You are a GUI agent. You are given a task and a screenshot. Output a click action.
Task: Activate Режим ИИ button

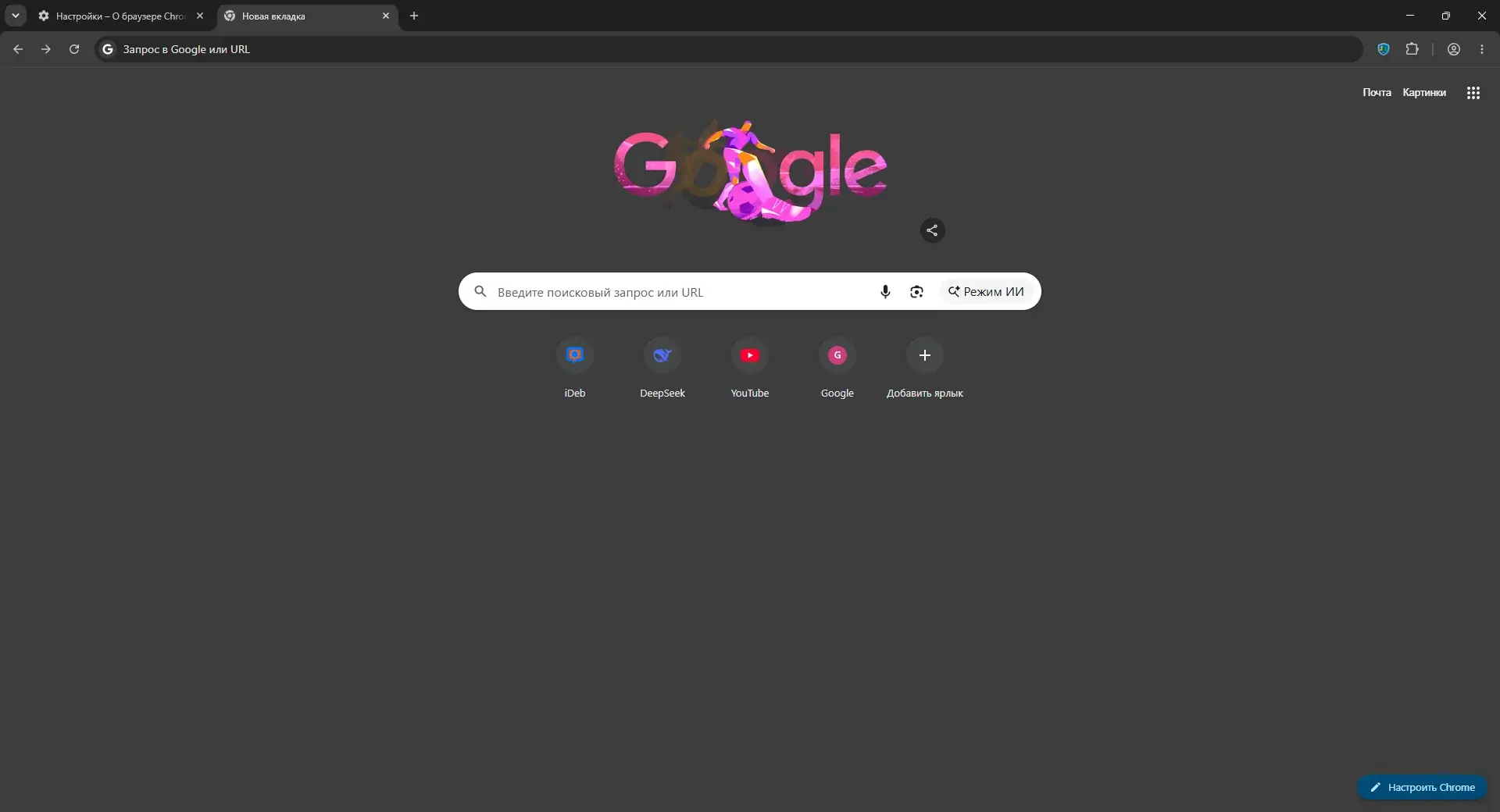coord(986,291)
